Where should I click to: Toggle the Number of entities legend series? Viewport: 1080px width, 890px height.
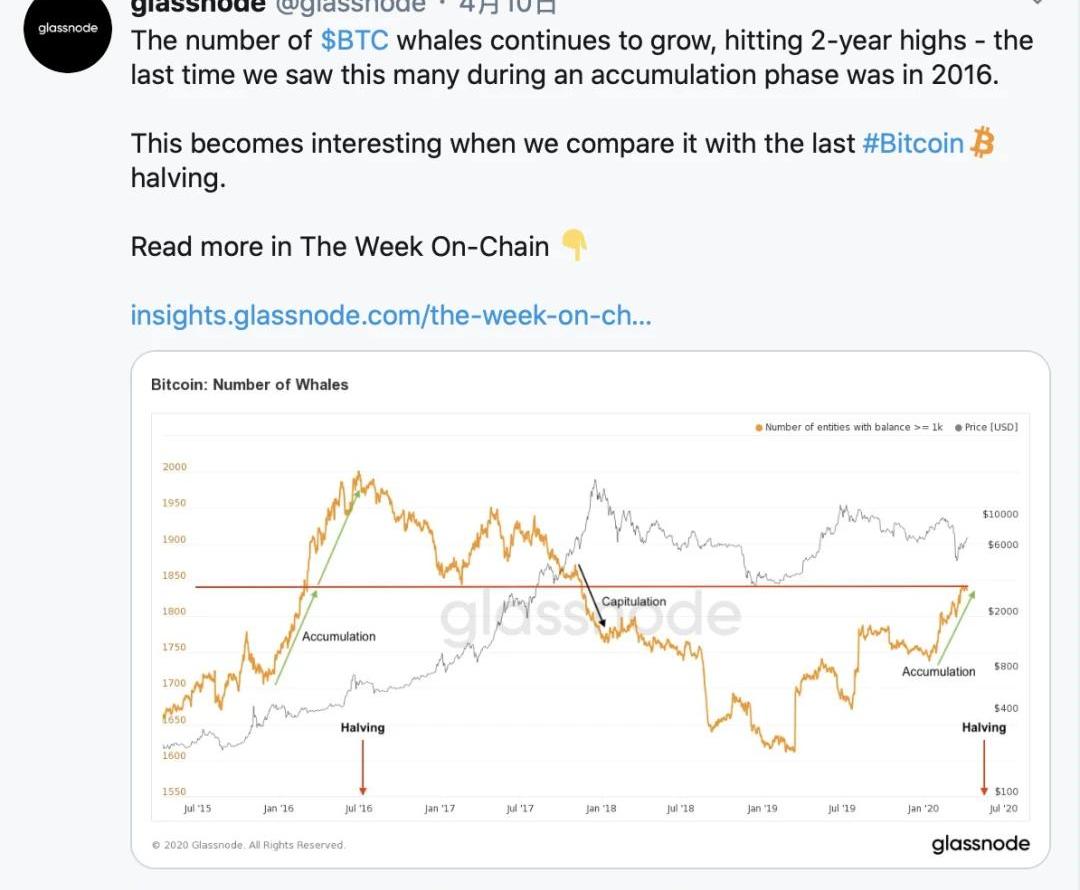pos(852,427)
